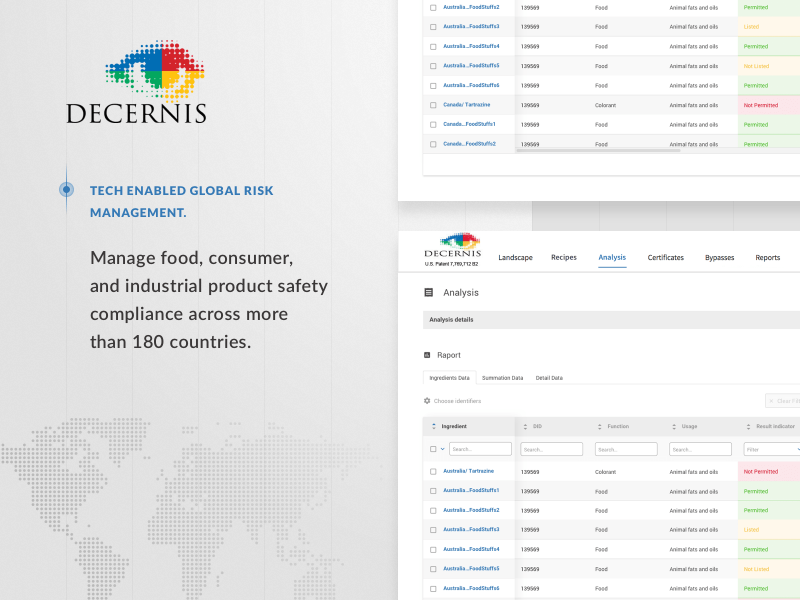Click the X icon on Clear Filters
The width and height of the screenshot is (800, 600).
[x=771, y=401]
